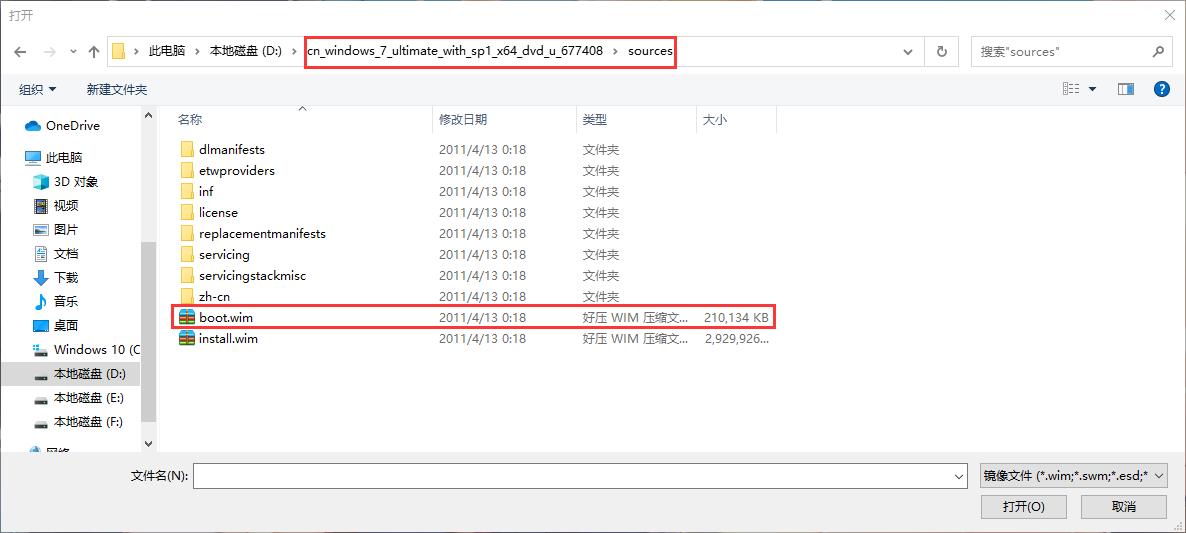Expand the address bar history dropdown
Screen dimensions: 1186x533
coord(908,51)
